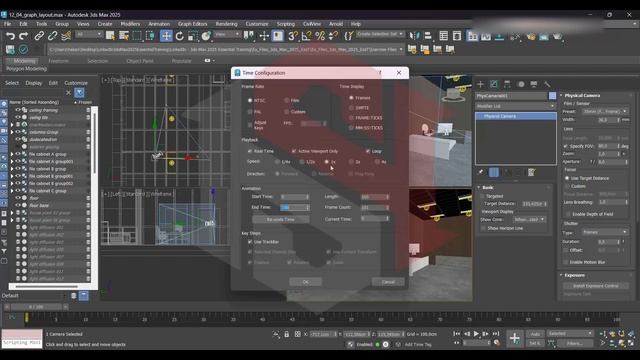Click the Play Animation button
Screen dimensions: 640x360
pos(476,334)
